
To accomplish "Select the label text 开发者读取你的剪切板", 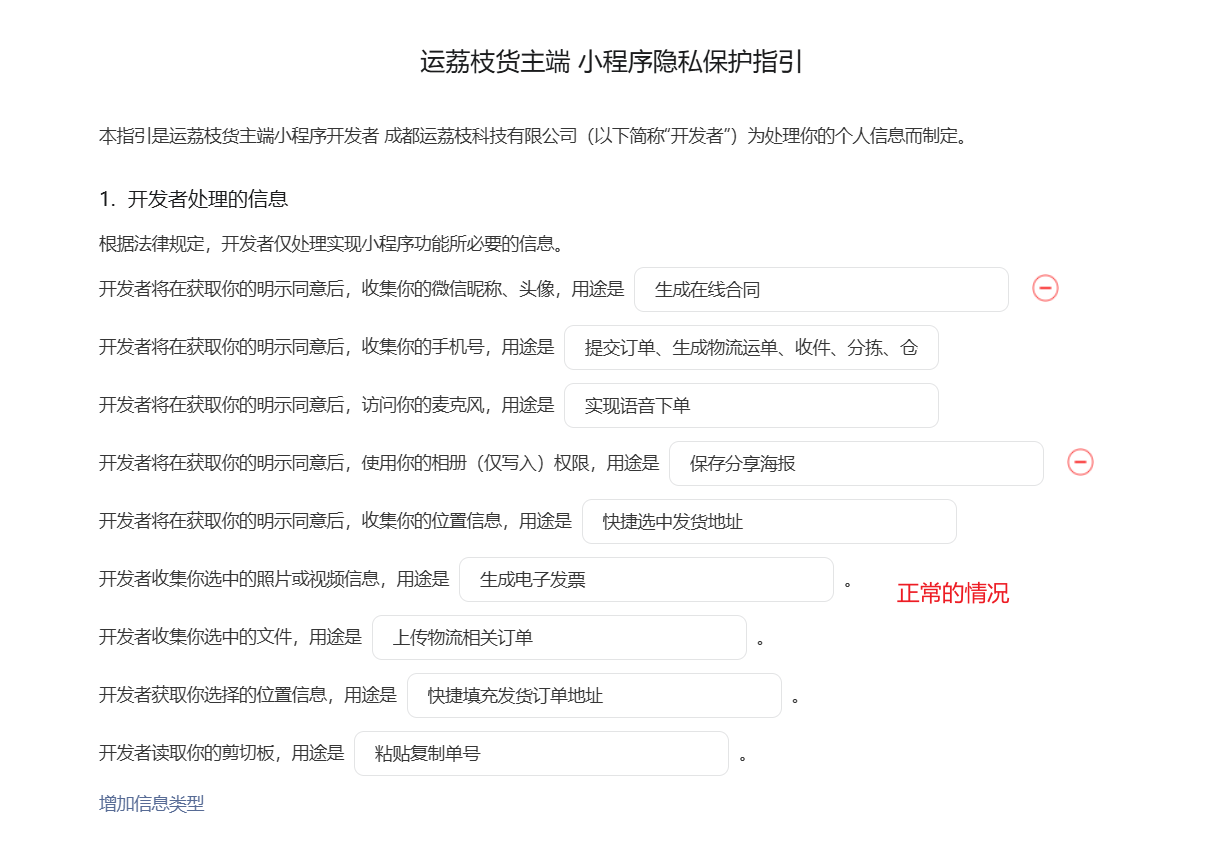I will coord(186,754).
